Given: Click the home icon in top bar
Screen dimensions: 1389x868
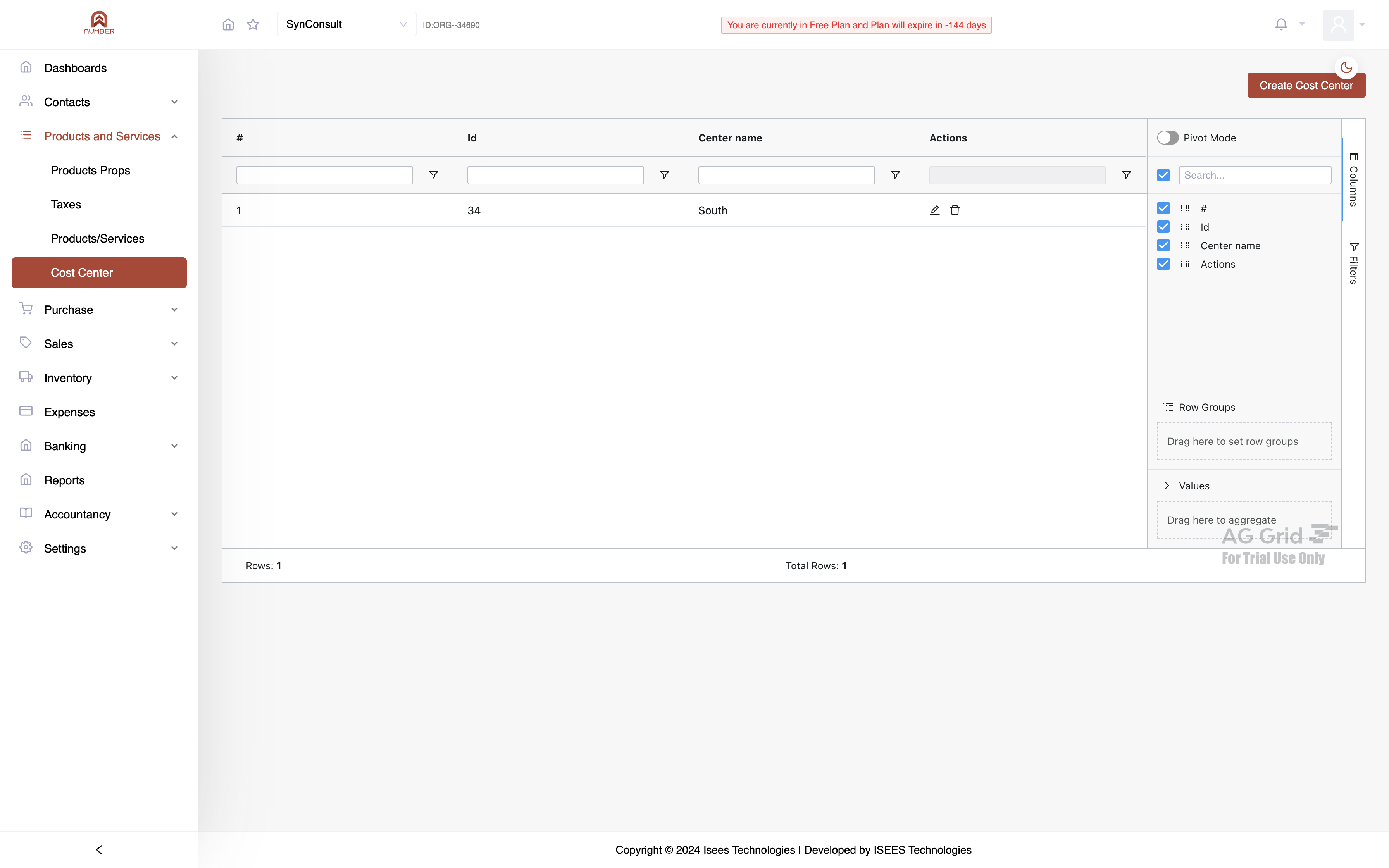Looking at the screenshot, I should click(x=228, y=25).
